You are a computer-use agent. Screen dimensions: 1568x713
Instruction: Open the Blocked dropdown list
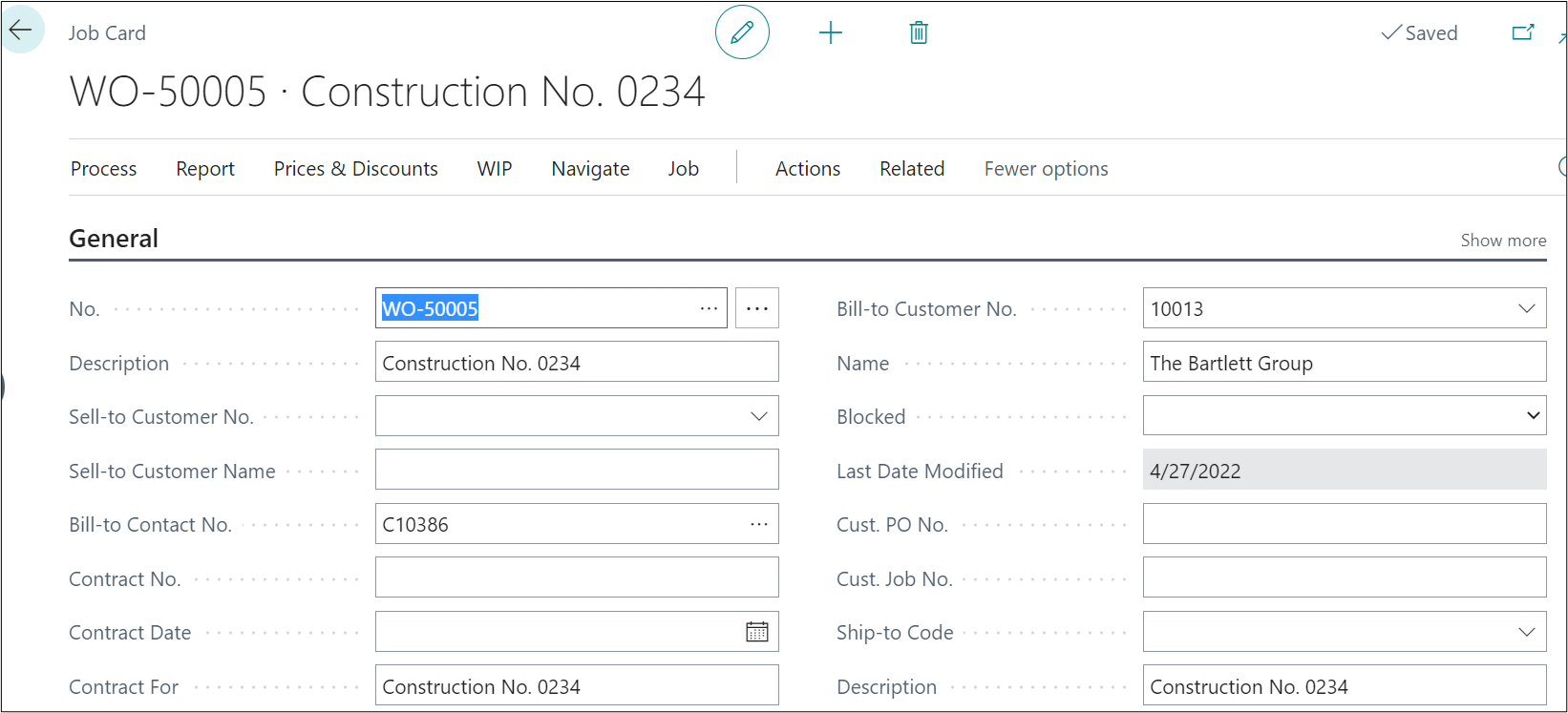point(1533,416)
